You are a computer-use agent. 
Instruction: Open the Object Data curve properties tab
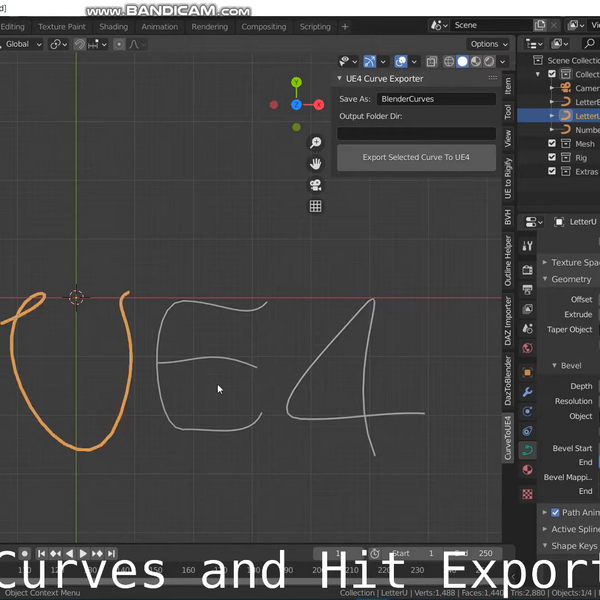527,450
